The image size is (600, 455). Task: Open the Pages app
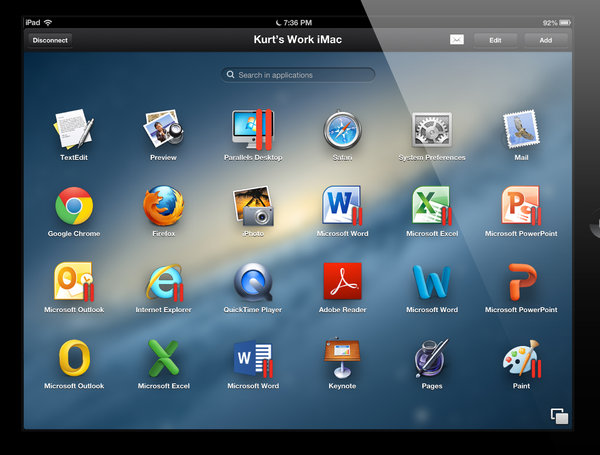click(x=431, y=358)
